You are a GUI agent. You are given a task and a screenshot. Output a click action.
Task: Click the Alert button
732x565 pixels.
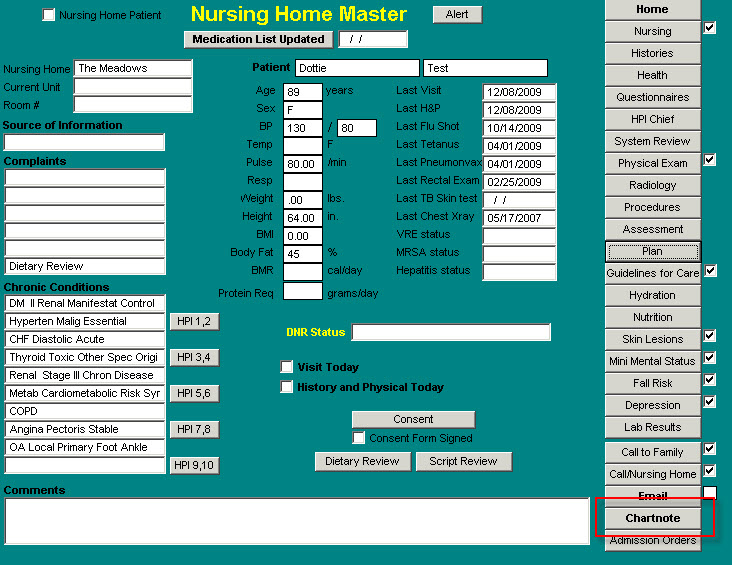click(x=457, y=14)
